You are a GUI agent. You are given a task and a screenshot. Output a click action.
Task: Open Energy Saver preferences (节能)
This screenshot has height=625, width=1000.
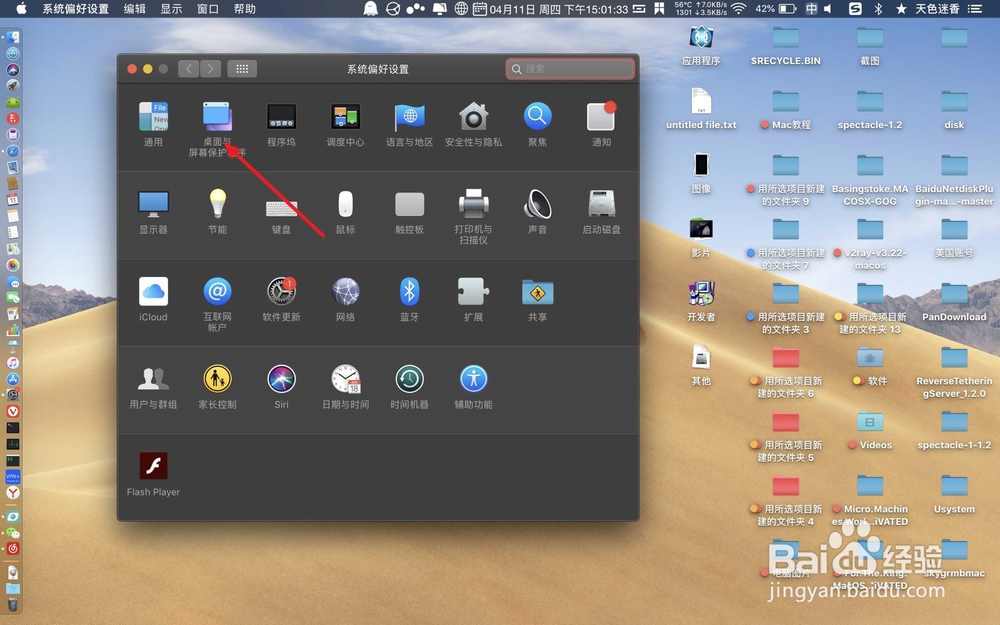click(217, 203)
